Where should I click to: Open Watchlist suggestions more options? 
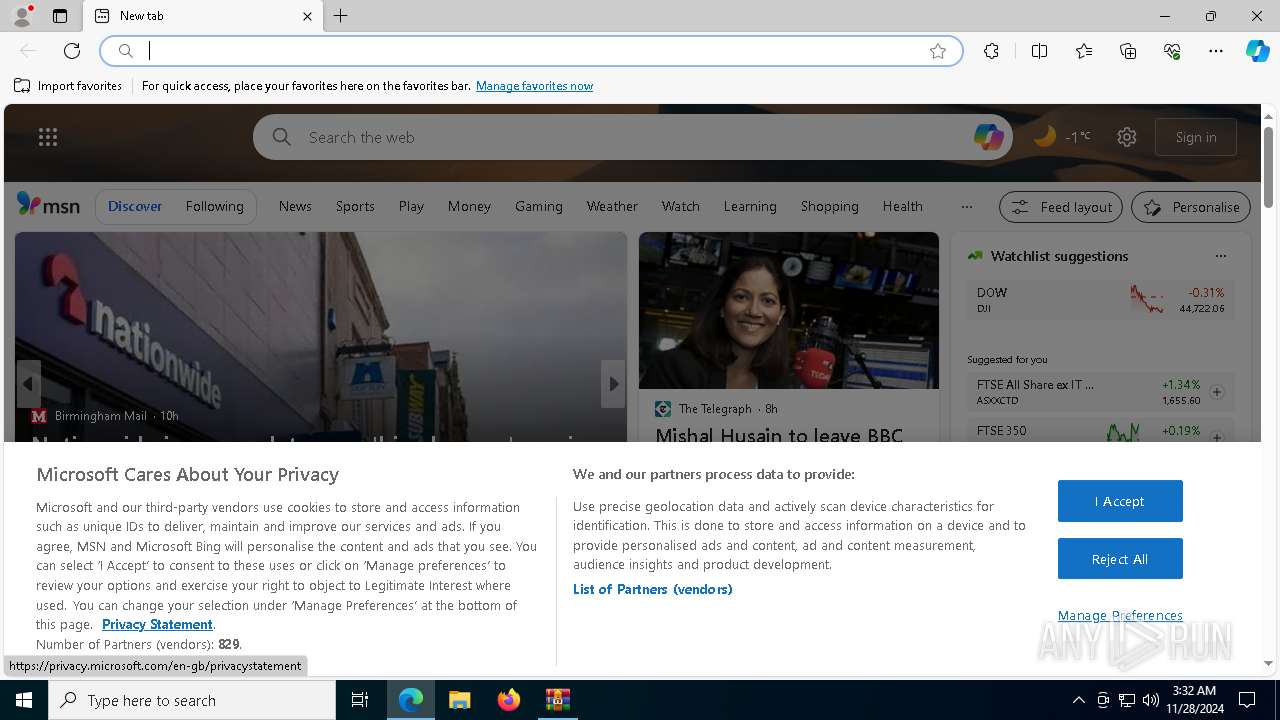click(1220, 256)
